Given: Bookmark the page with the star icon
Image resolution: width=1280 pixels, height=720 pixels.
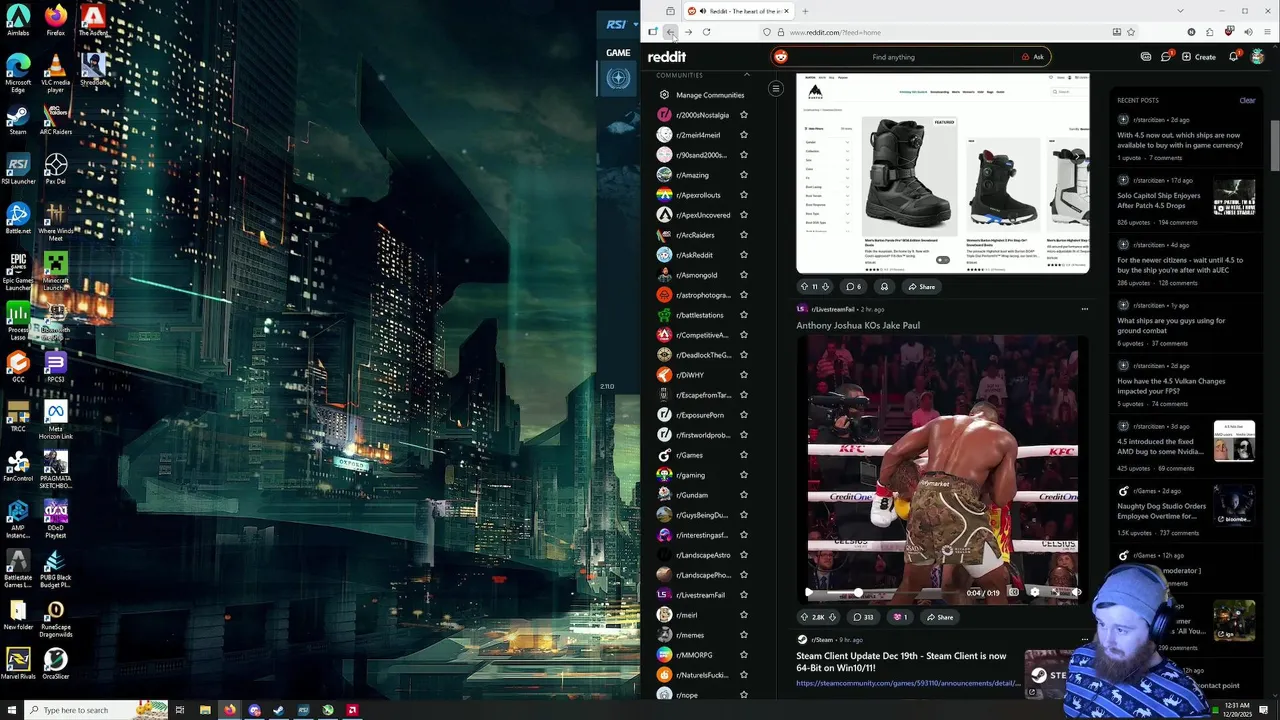Looking at the screenshot, I should [x=1131, y=32].
